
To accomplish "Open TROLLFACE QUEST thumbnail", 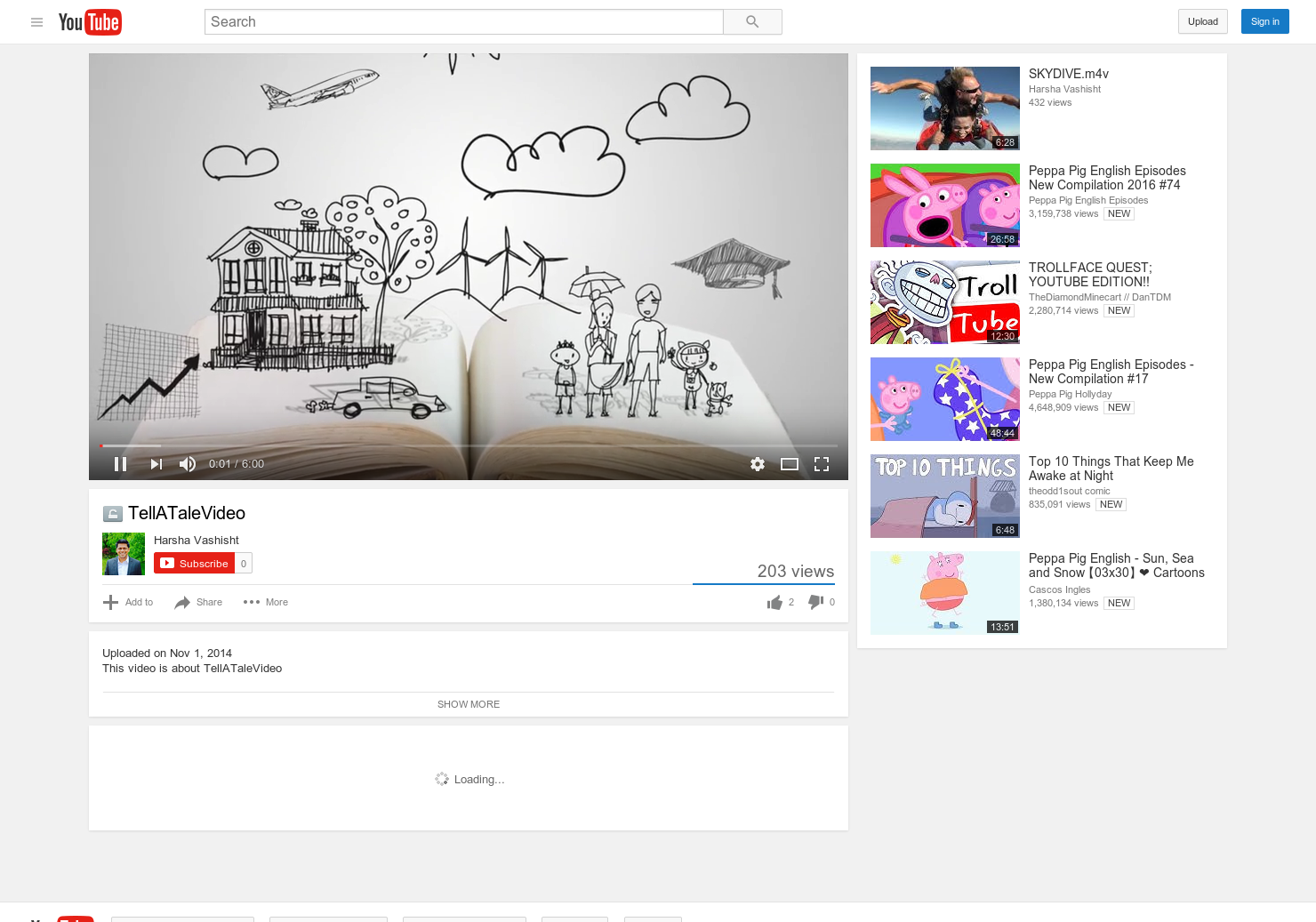I will [945, 302].
